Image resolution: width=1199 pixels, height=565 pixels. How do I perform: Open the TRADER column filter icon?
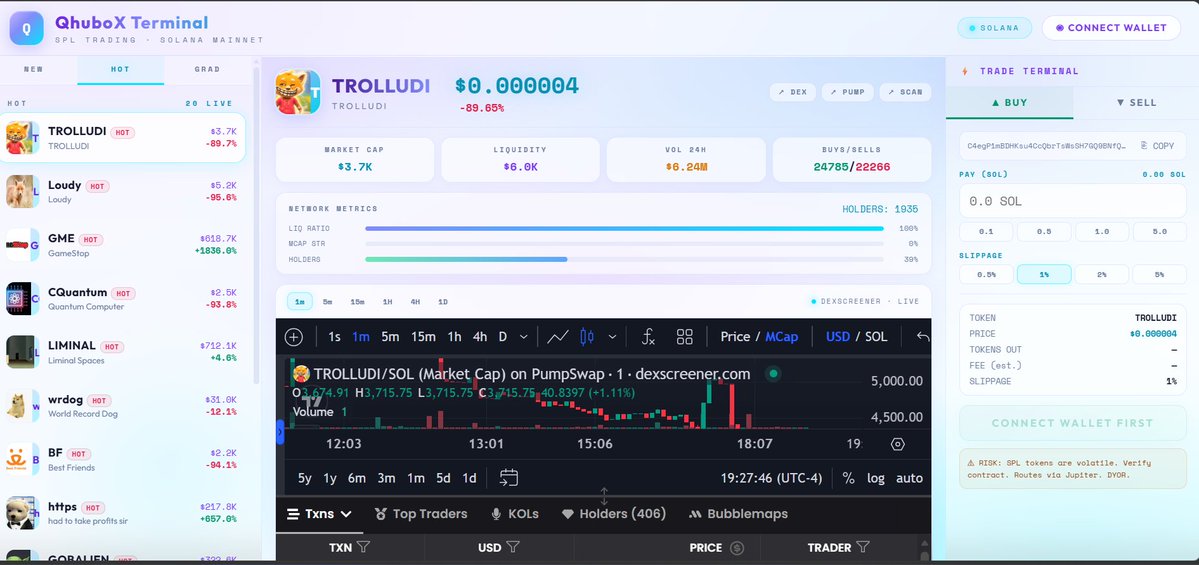(x=863, y=547)
